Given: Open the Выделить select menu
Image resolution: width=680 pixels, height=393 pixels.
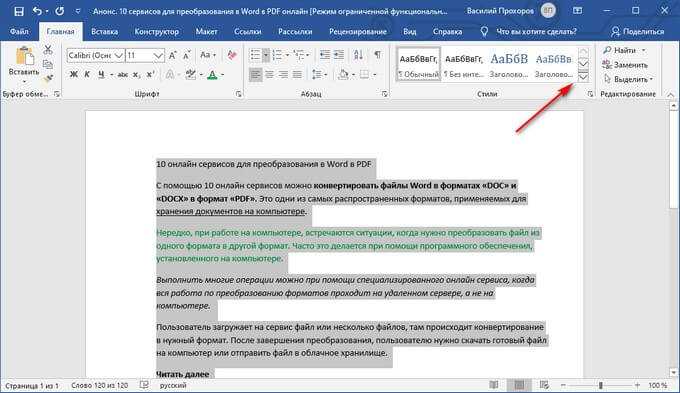Looking at the screenshot, I should tap(628, 79).
